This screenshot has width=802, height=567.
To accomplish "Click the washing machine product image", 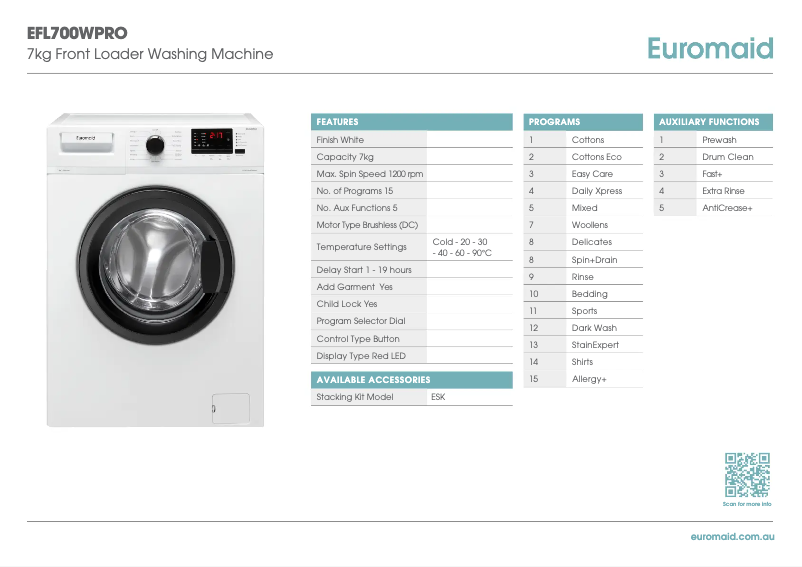I will pyautogui.click(x=155, y=270).
